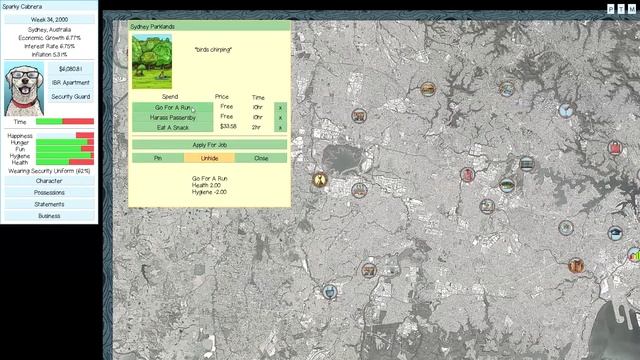Select Harass Passerby action
Viewport: 640px width, 360px height.
pyautogui.click(x=172, y=118)
